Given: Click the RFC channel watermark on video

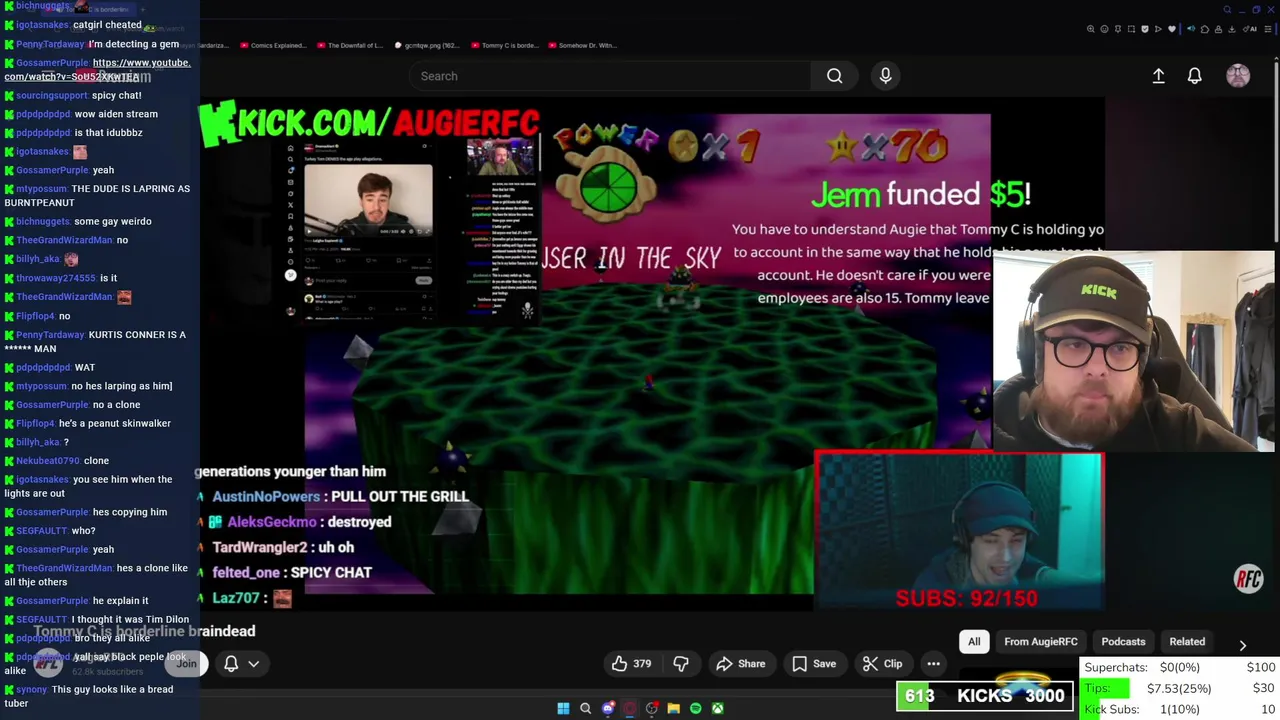Looking at the screenshot, I should coord(1248,579).
